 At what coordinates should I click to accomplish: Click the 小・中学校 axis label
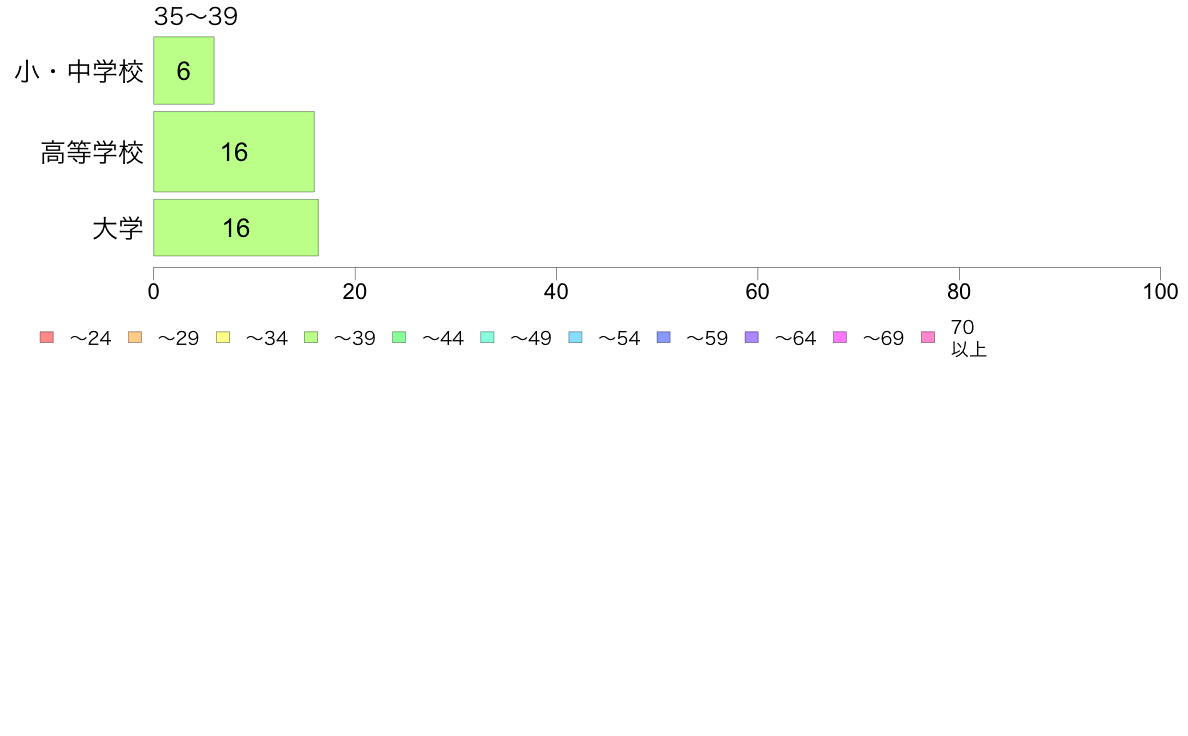tap(80, 71)
